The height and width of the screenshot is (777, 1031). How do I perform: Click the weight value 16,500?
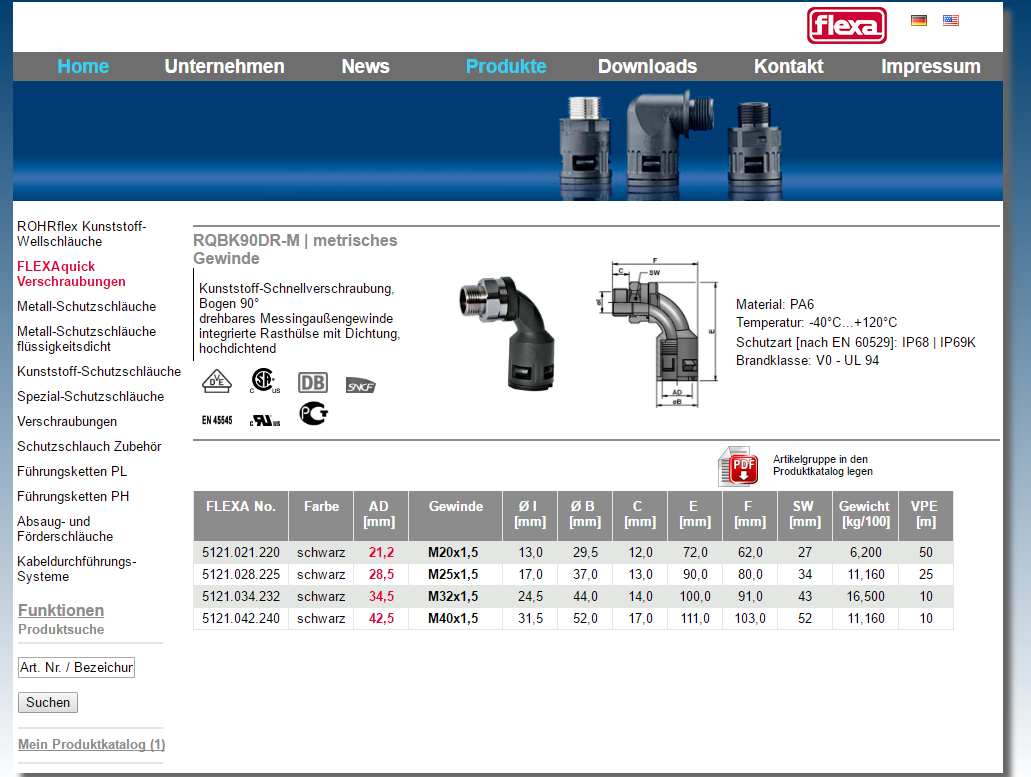865,596
